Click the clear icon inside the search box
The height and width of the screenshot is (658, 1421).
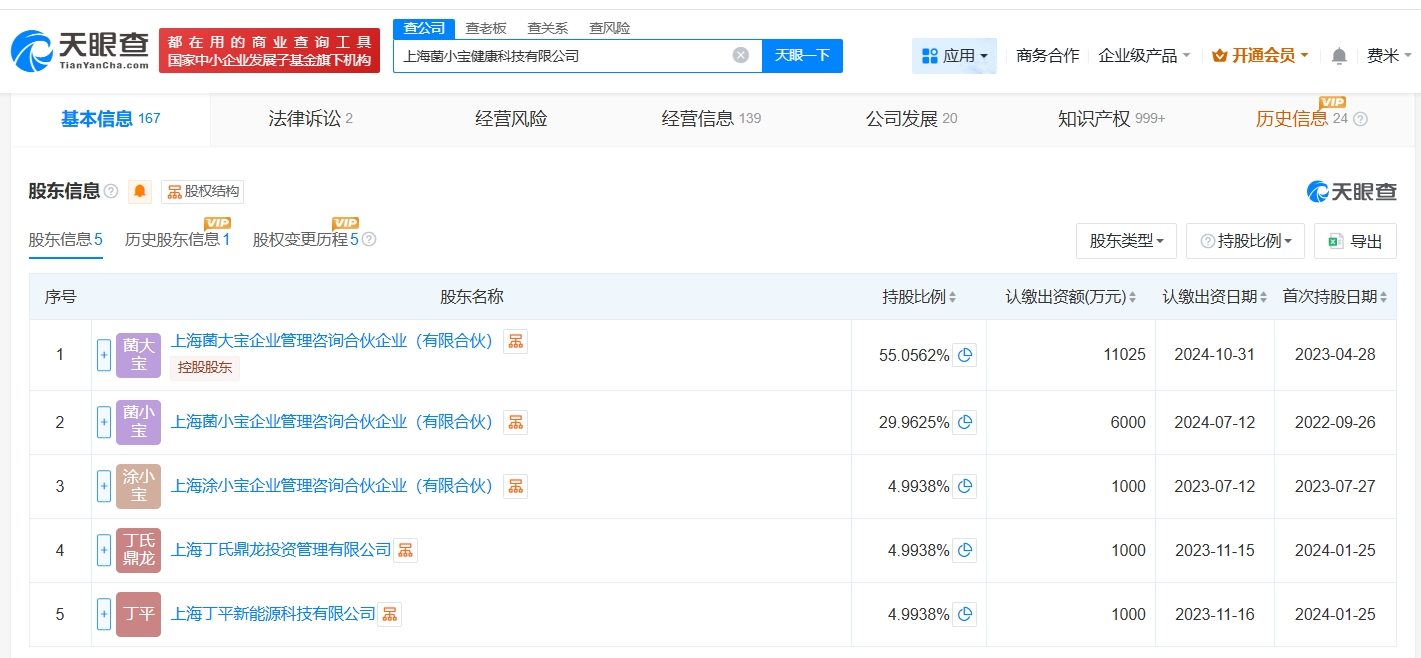(x=740, y=55)
